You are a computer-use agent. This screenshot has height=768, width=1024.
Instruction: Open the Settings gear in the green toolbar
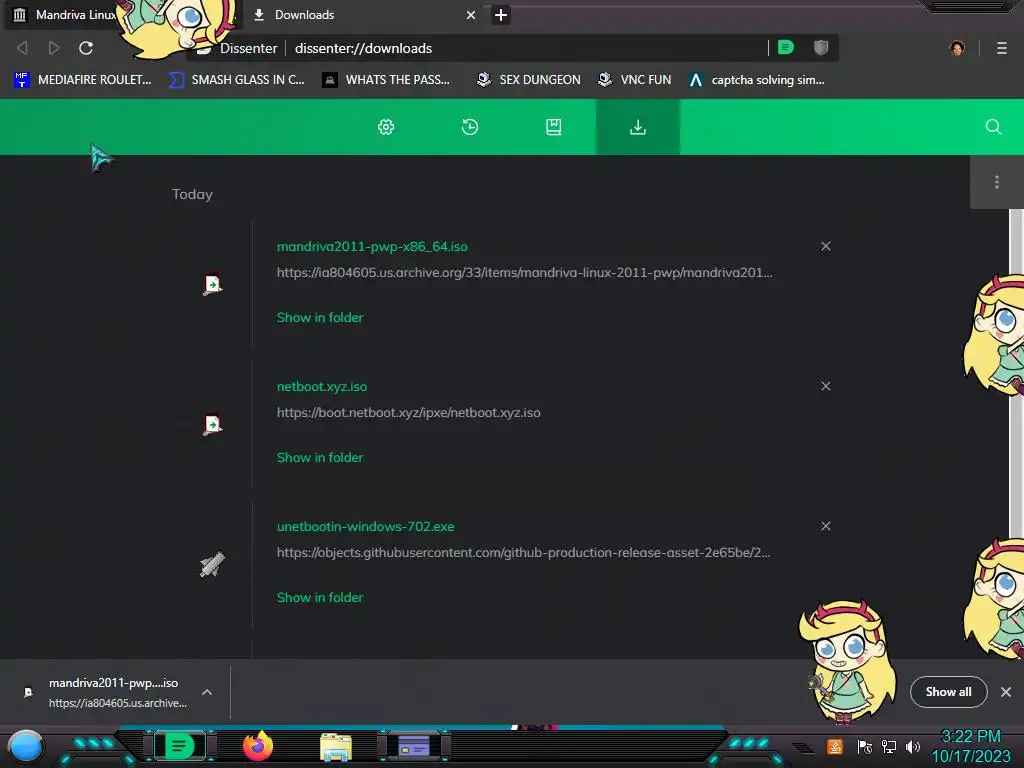click(x=386, y=127)
